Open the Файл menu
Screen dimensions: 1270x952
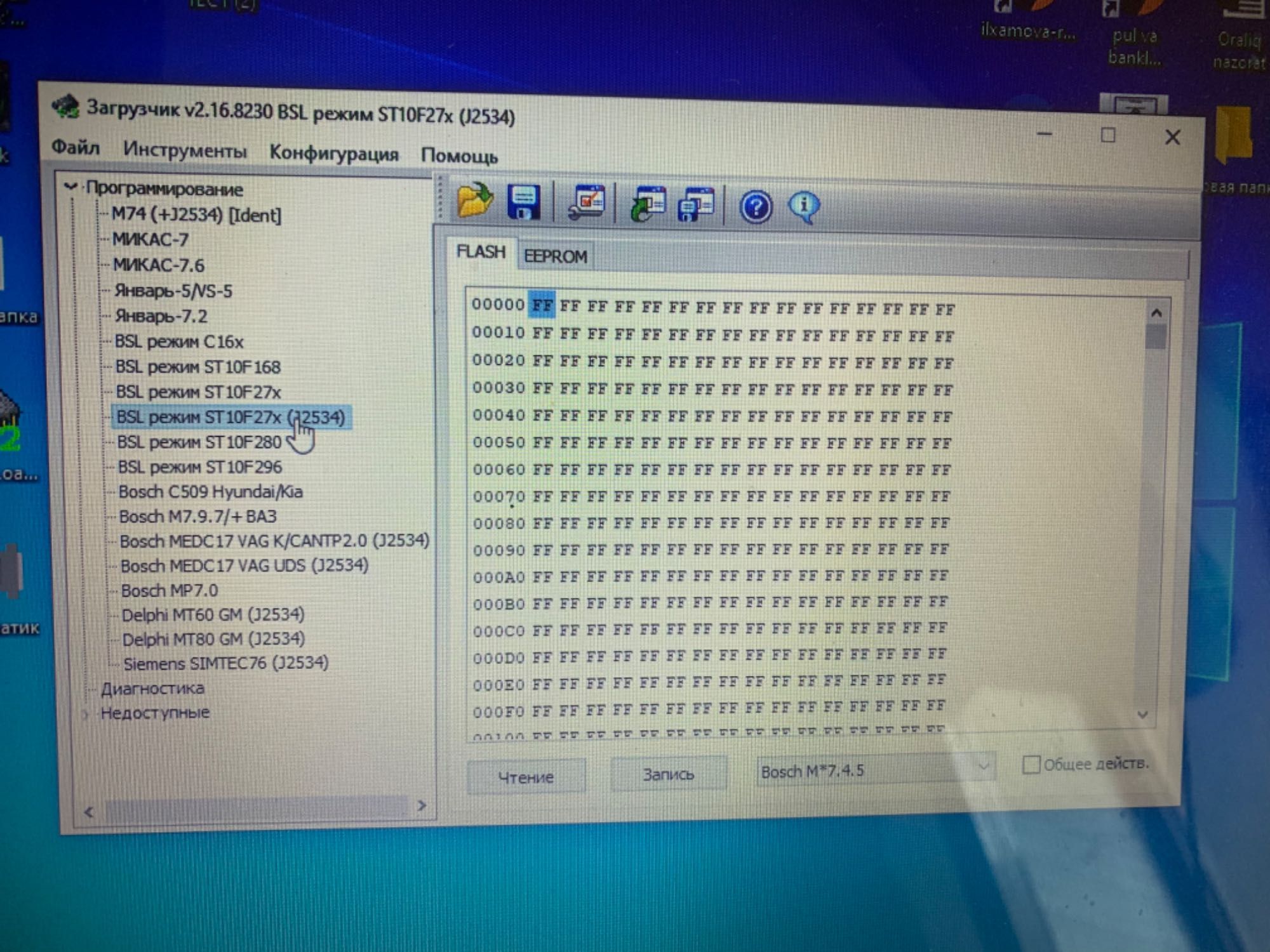pyautogui.click(x=76, y=147)
